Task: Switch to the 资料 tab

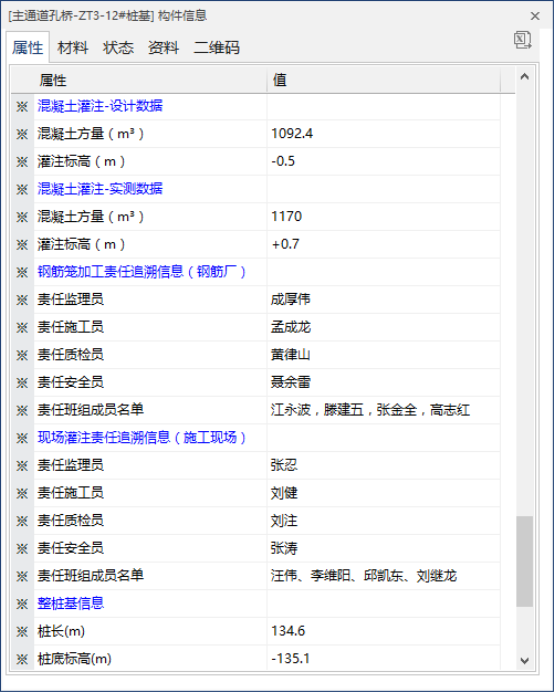Action: tap(163, 48)
